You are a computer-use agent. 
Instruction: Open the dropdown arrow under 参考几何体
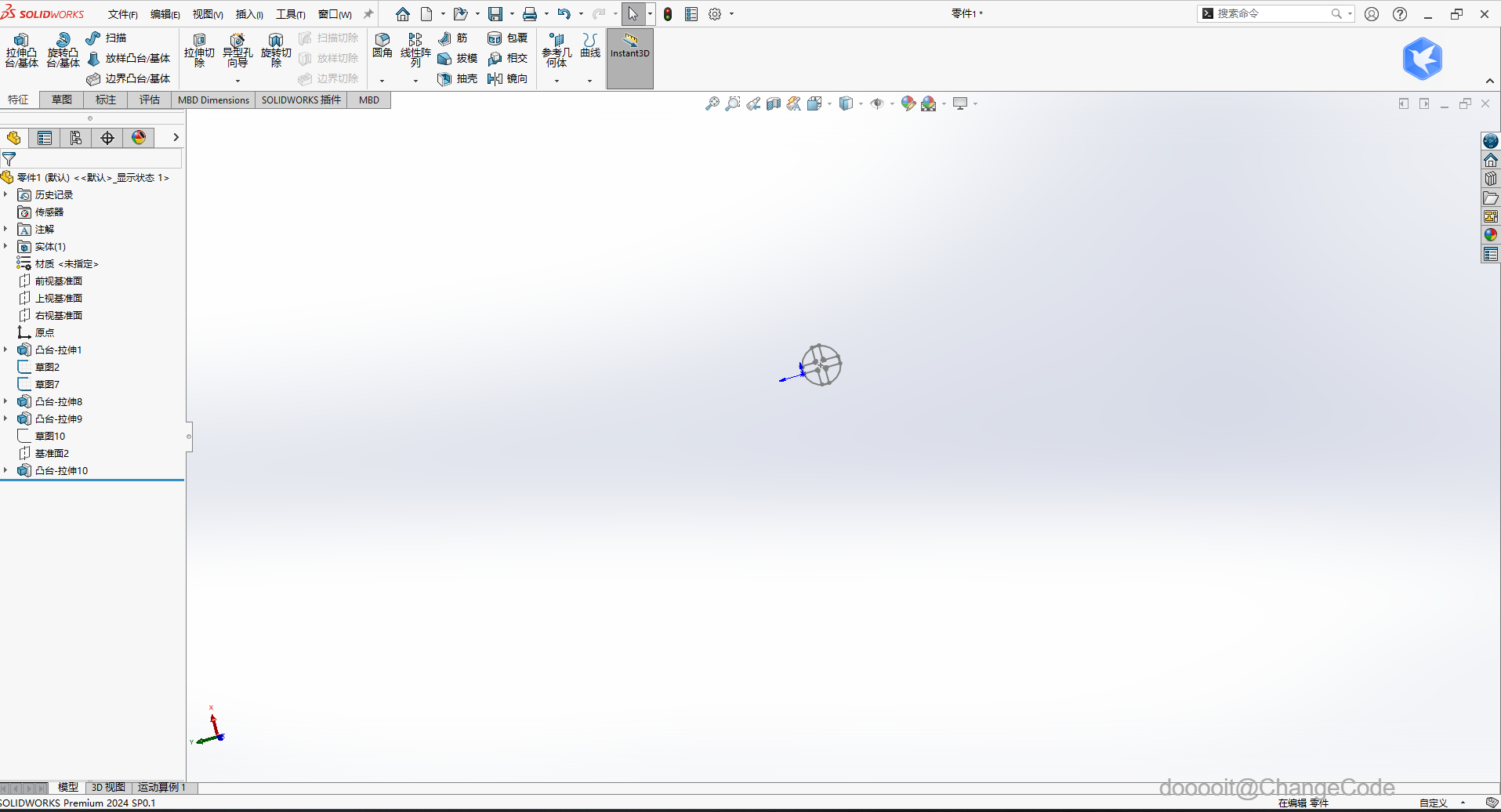click(557, 81)
